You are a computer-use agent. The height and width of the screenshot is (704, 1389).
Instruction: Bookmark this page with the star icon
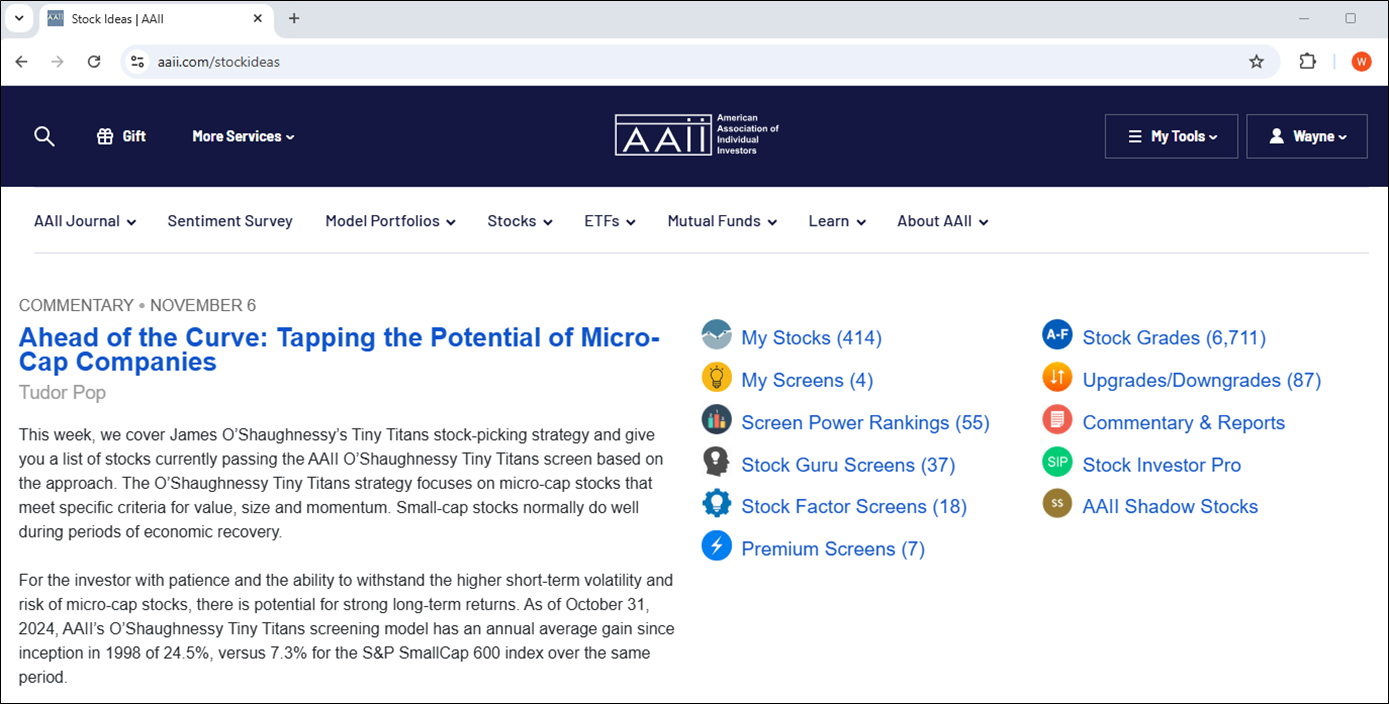[x=1256, y=62]
